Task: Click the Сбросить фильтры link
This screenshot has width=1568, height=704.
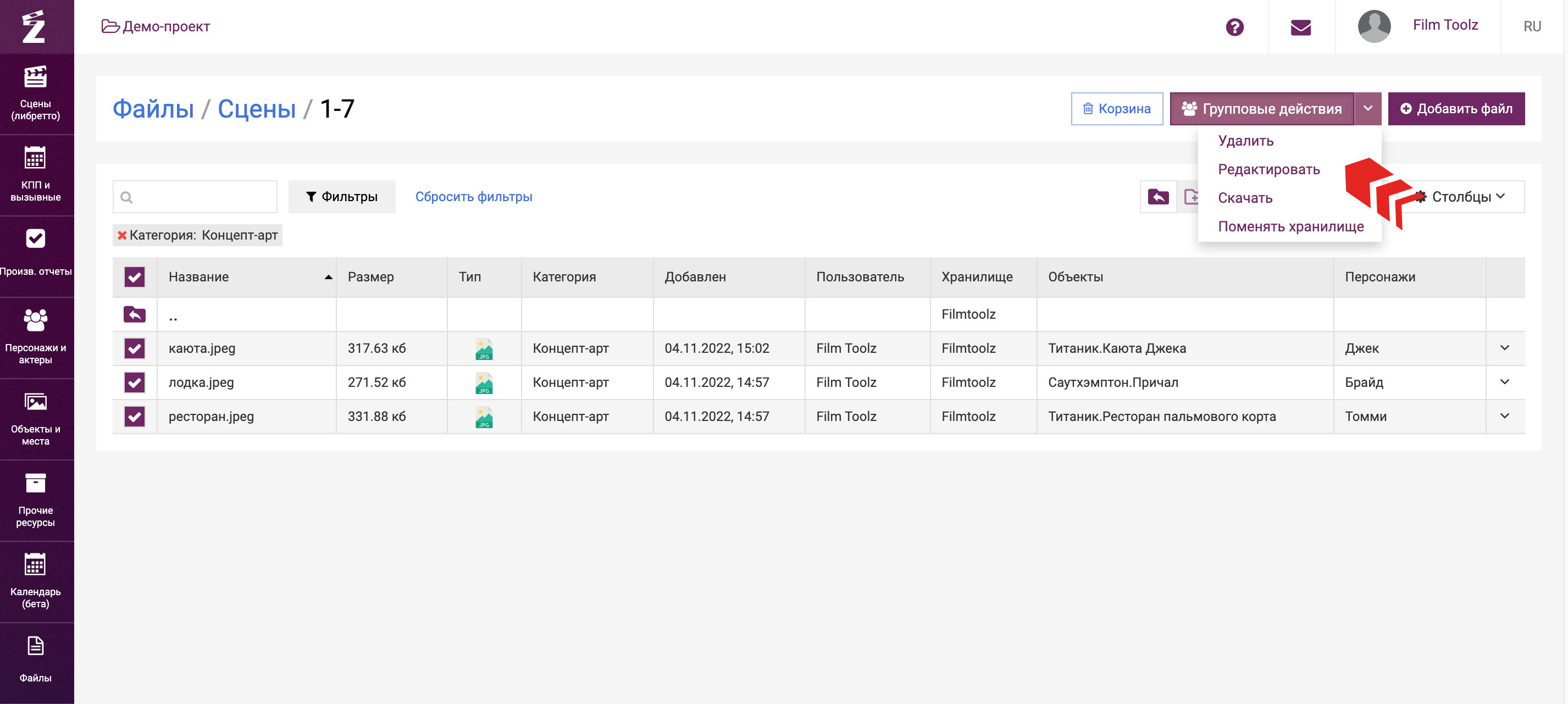Action: (474, 197)
